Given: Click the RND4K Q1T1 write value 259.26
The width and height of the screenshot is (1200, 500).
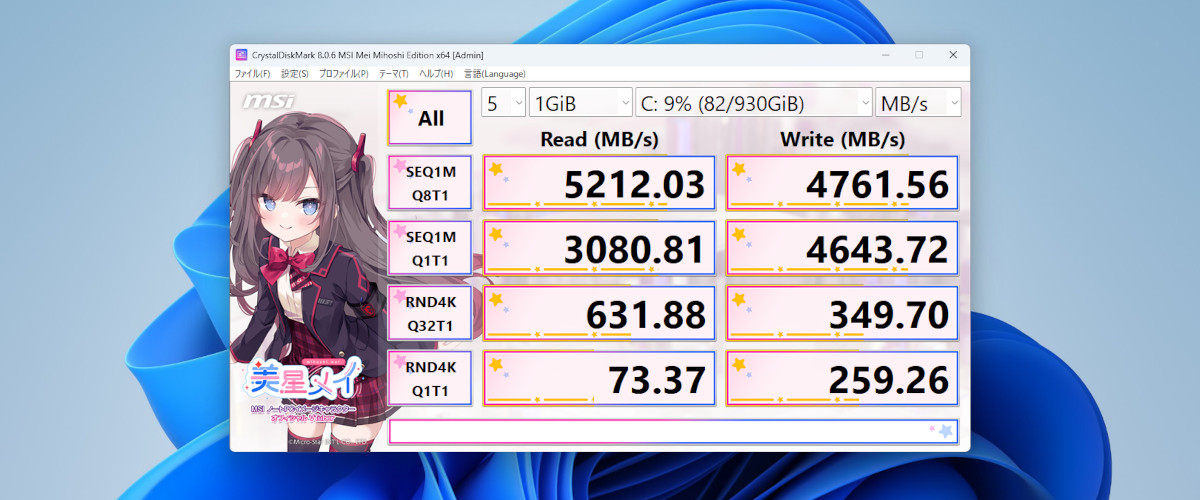Looking at the screenshot, I should click(843, 379).
